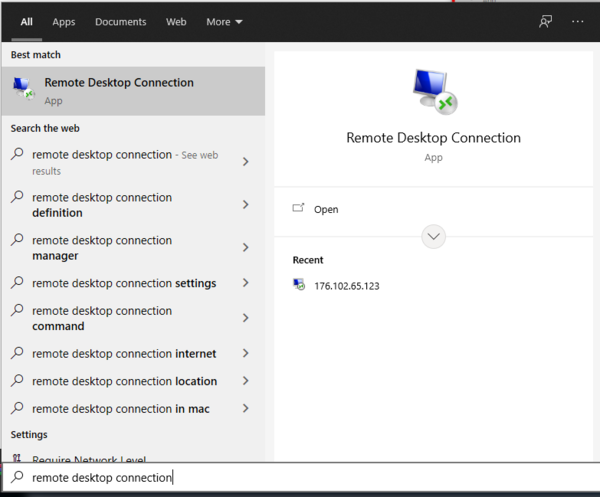This screenshot has width=600, height=497.
Task: Click the Open icon in the right panel
Action: click(x=298, y=209)
